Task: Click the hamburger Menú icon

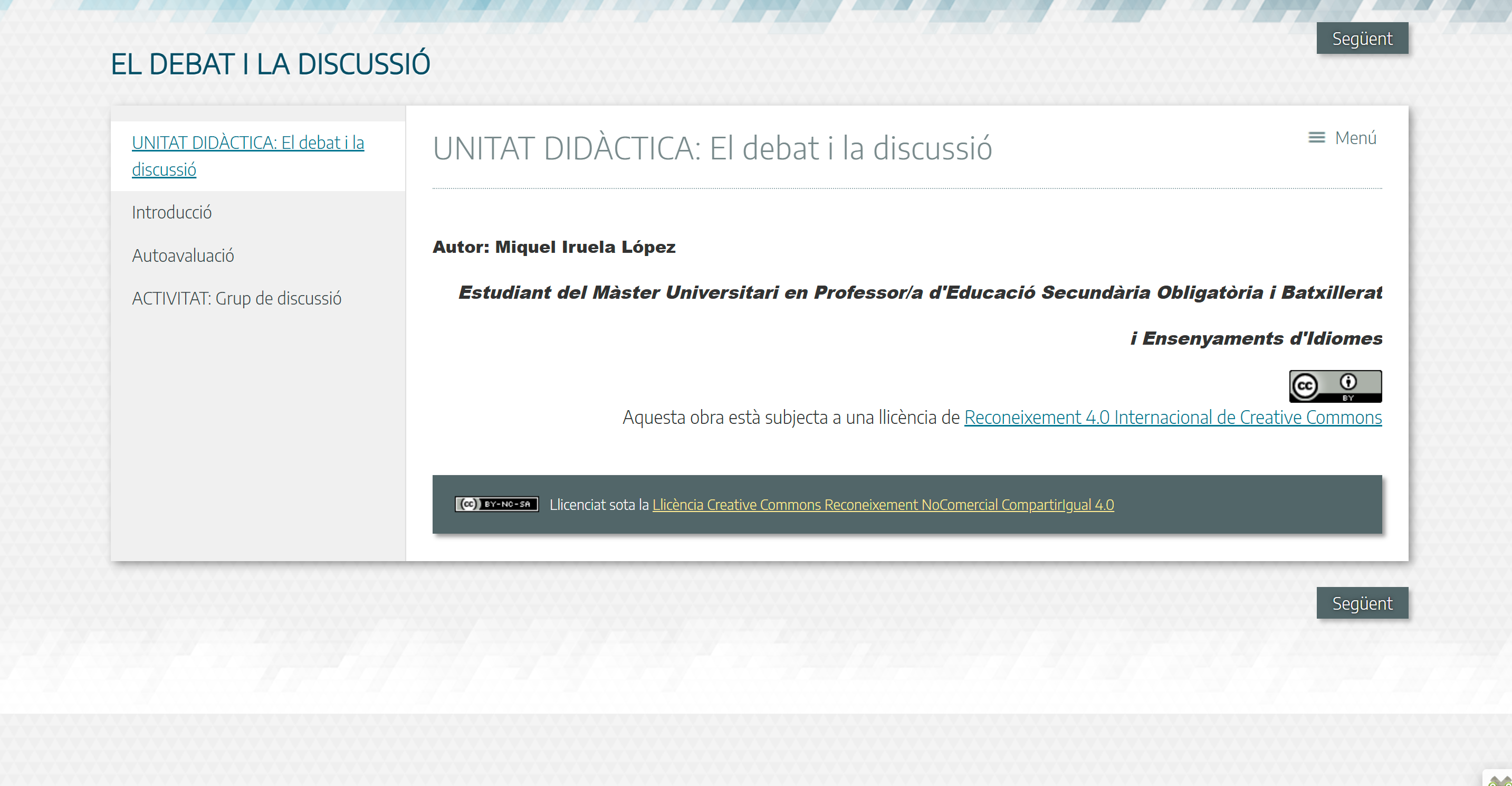Action: [1317, 137]
